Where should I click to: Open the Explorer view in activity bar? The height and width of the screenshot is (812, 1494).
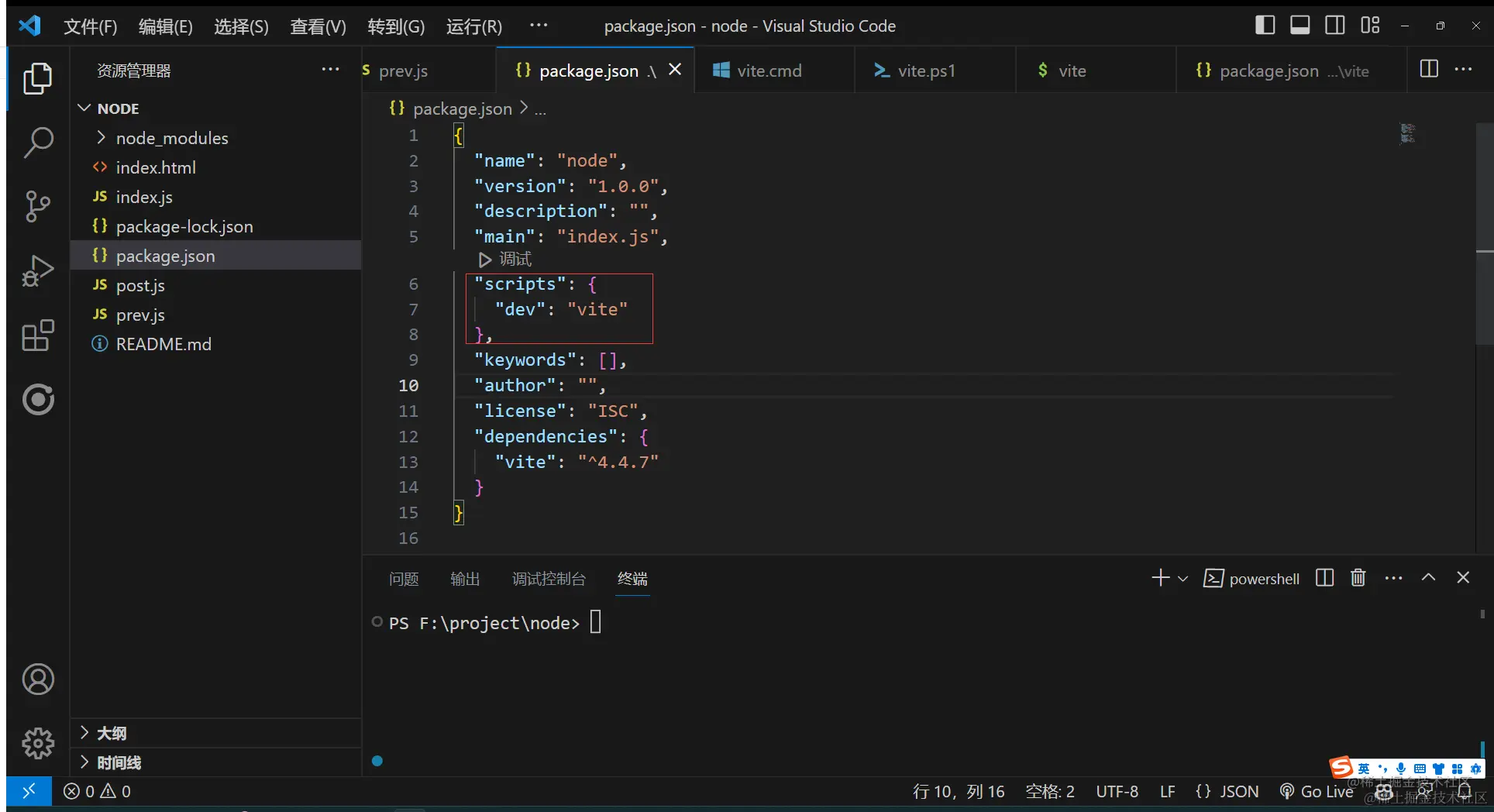[37, 79]
